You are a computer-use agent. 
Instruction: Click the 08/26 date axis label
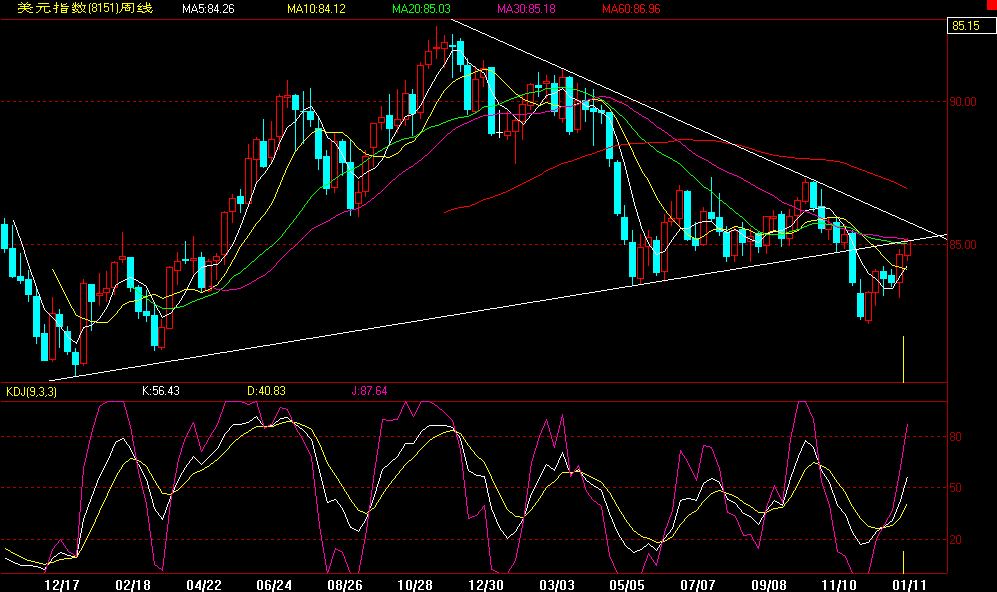coord(345,585)
